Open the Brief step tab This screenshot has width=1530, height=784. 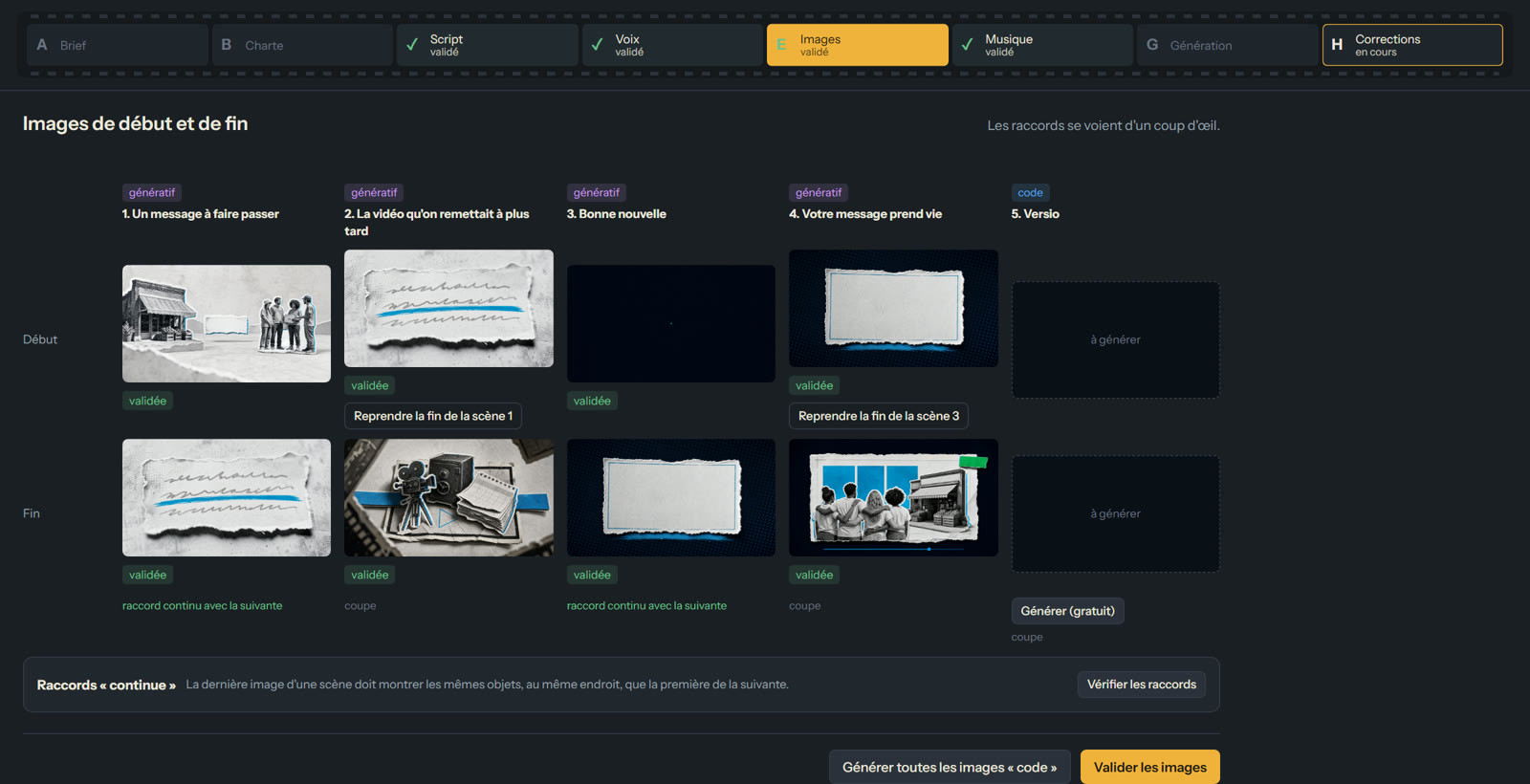click(118, 45)
